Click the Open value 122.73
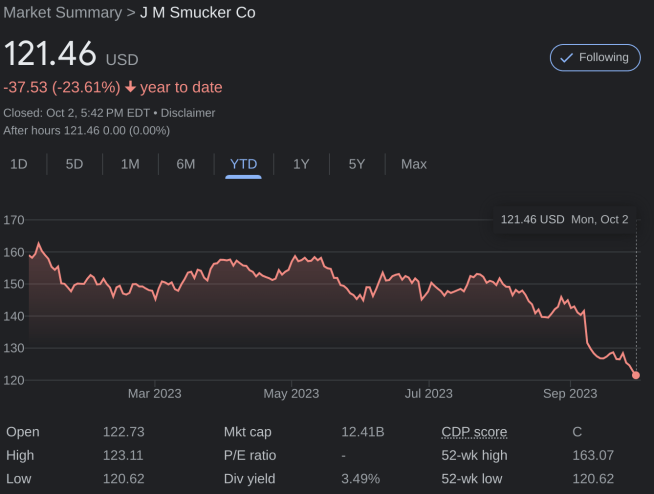Screen dimensions: 654x494 pyautogui.click(x=124, y=432)
